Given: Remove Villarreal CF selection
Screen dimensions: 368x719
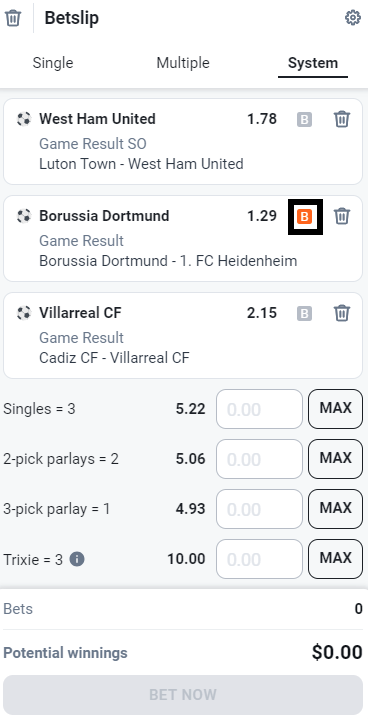Looking at the screenshot, I should pos(342,313).
